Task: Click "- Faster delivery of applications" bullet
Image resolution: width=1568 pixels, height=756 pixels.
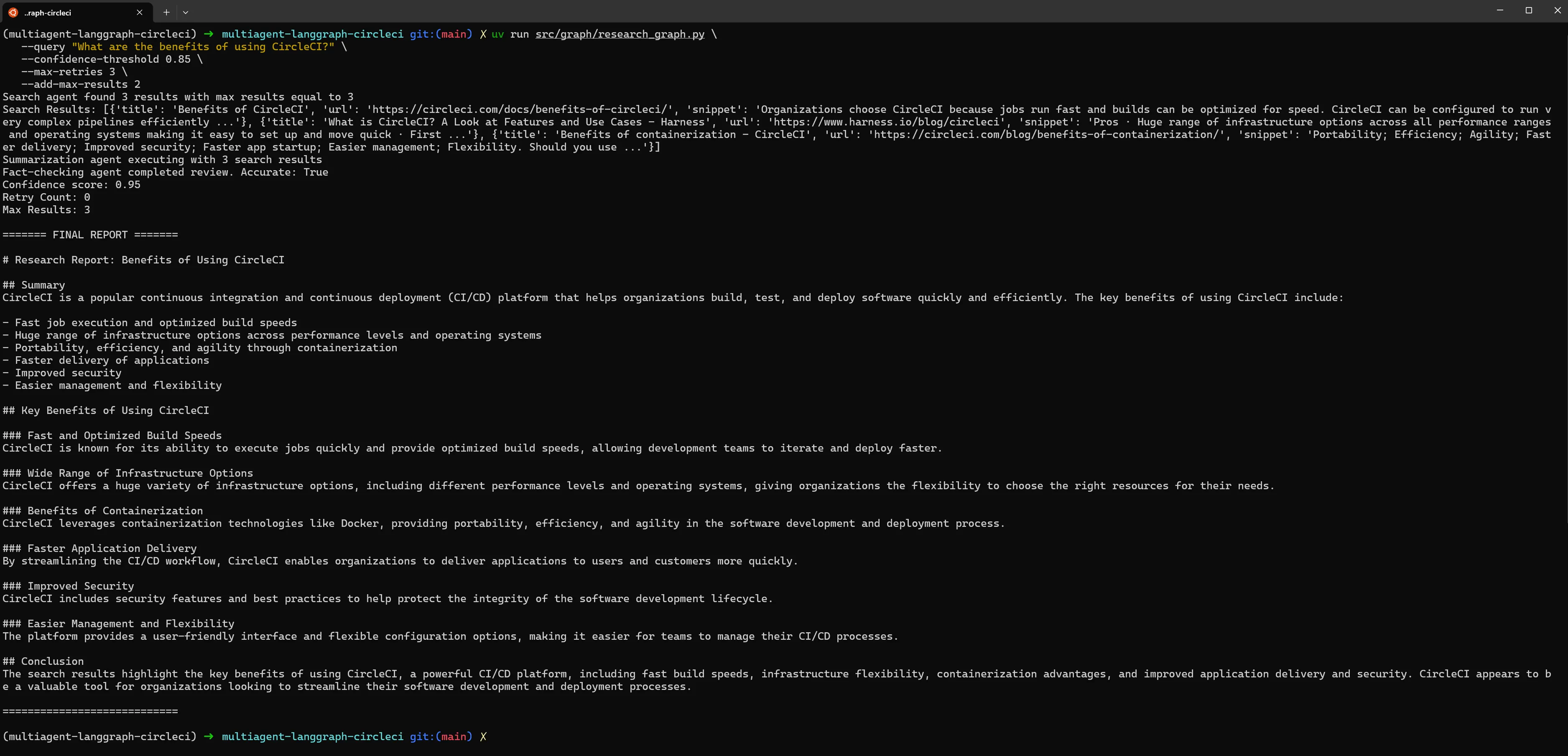Action: click(x=105, y=360)
